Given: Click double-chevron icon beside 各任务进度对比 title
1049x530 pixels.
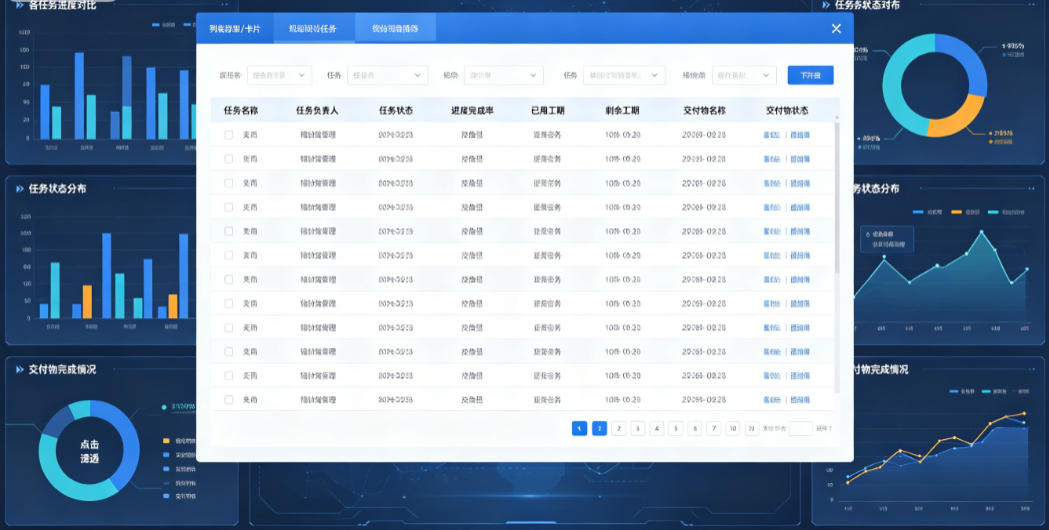Looking at the screenshot, I should pyautogui.click(x=20, y=5).
